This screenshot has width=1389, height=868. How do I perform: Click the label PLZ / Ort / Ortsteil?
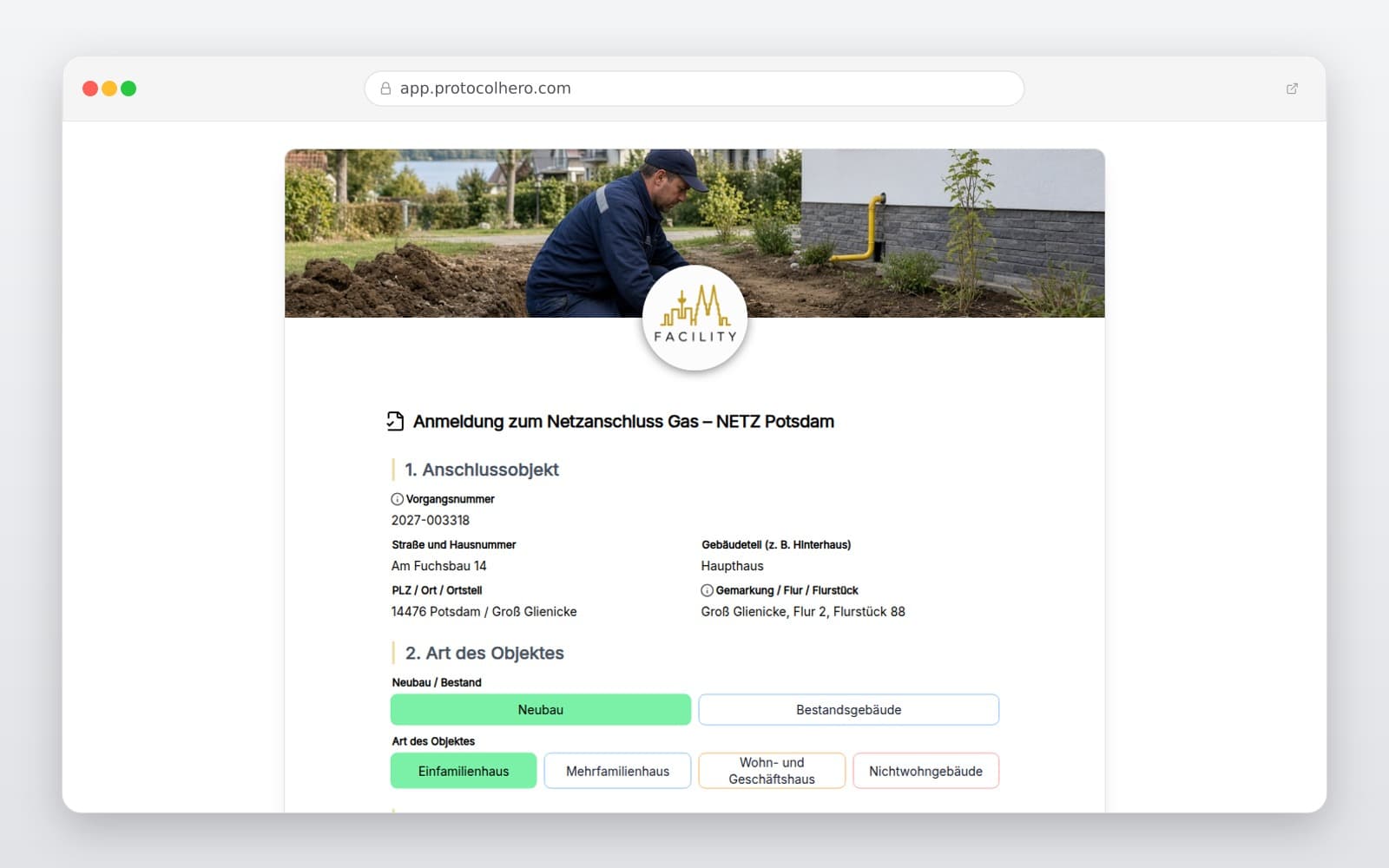click(x=437, y=590)
